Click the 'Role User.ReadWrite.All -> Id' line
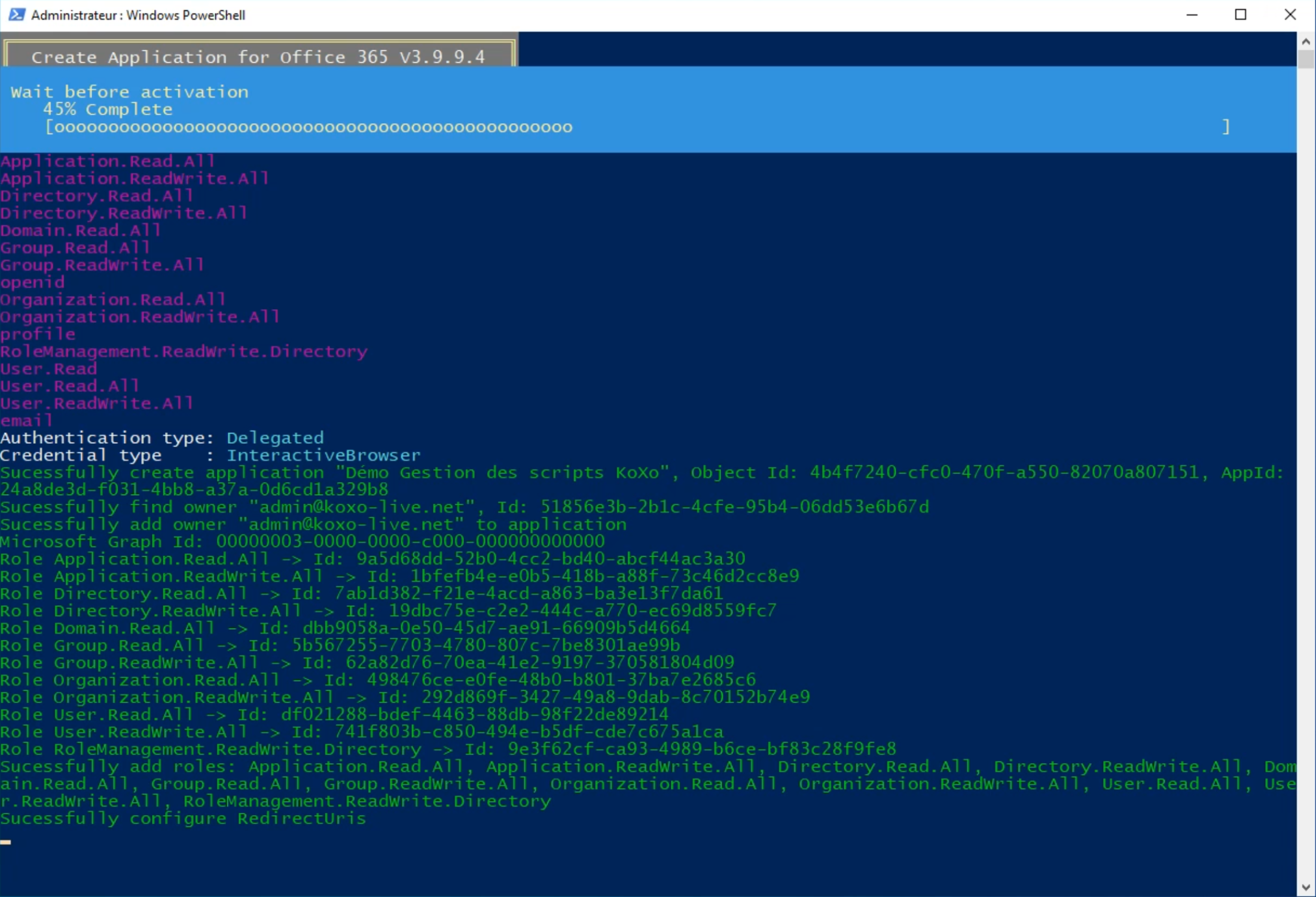 (362, 733)
